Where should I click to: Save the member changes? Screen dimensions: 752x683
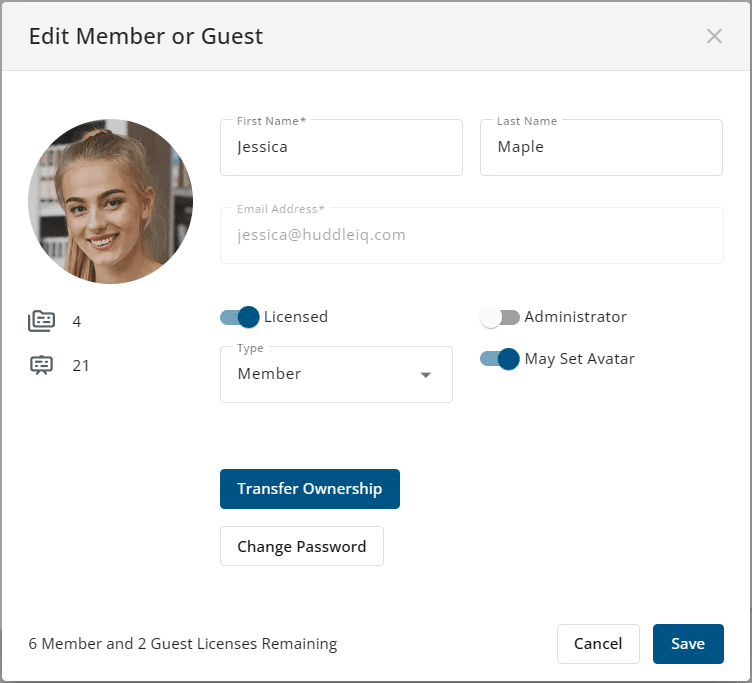click(x=688, y=644)
